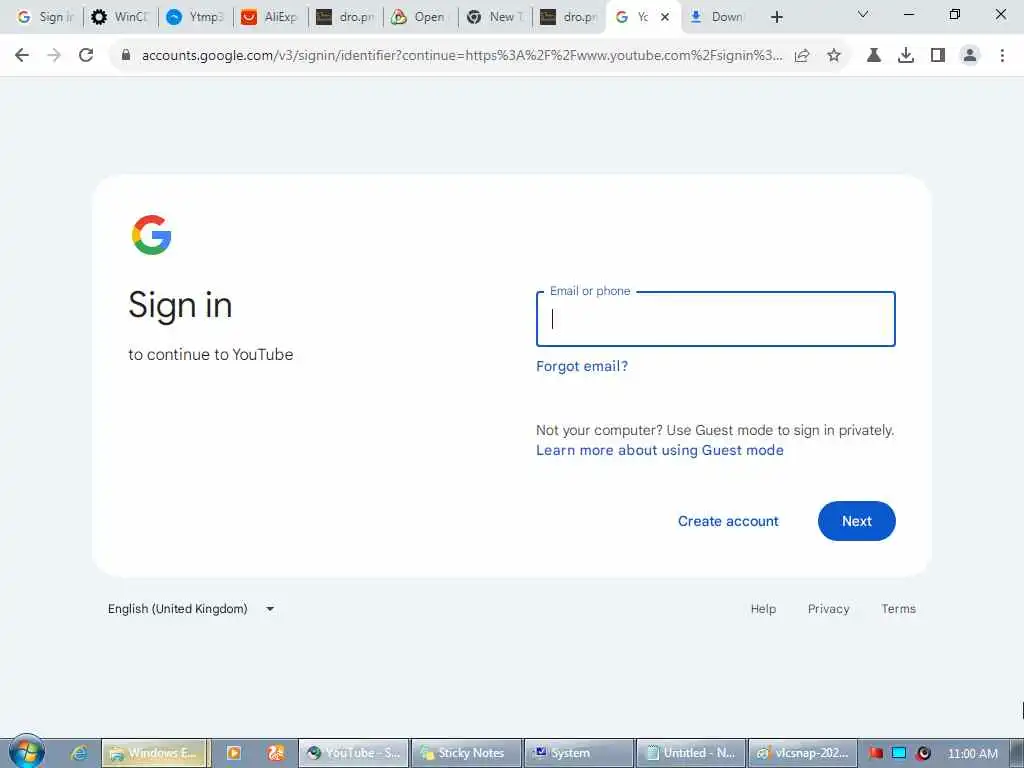Open Learn more about using Guest mode link
This screenshot has height=768, width=1024.
point(660,450)
